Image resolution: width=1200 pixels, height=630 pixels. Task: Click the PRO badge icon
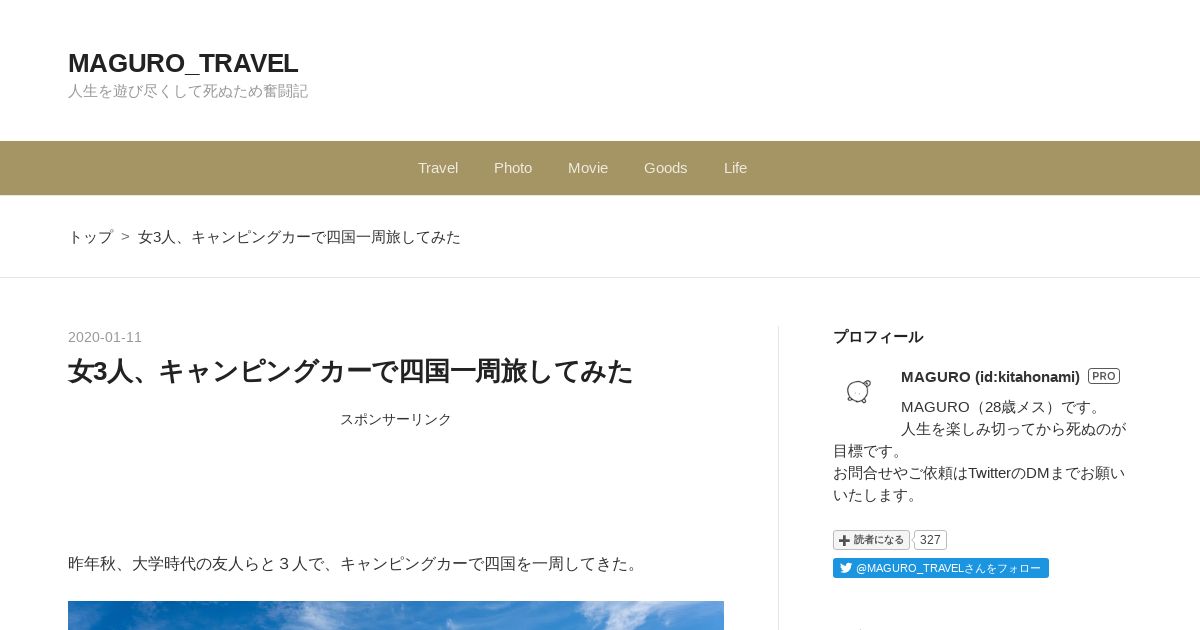[x=1104, y=376]
